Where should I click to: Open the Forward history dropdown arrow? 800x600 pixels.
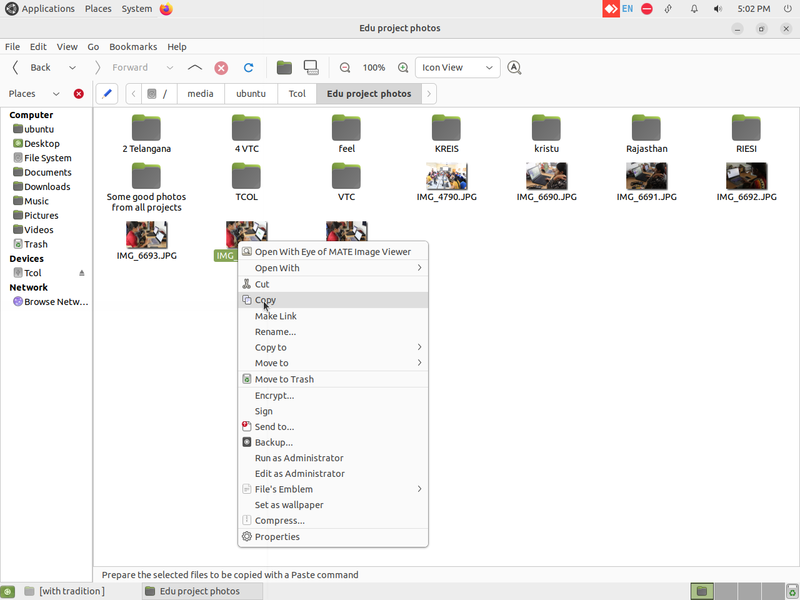pos(170,67)
